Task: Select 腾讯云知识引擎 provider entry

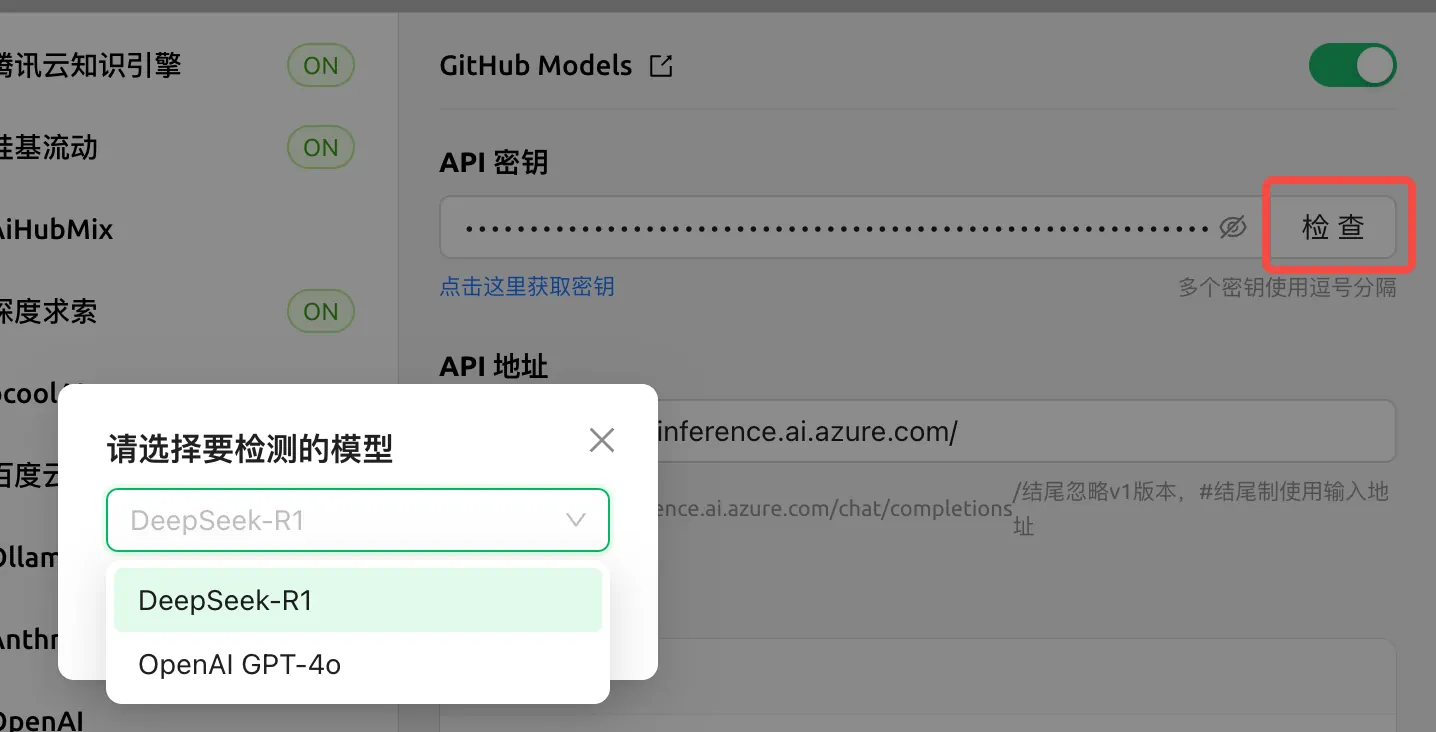Action: [x=90, y=66]
